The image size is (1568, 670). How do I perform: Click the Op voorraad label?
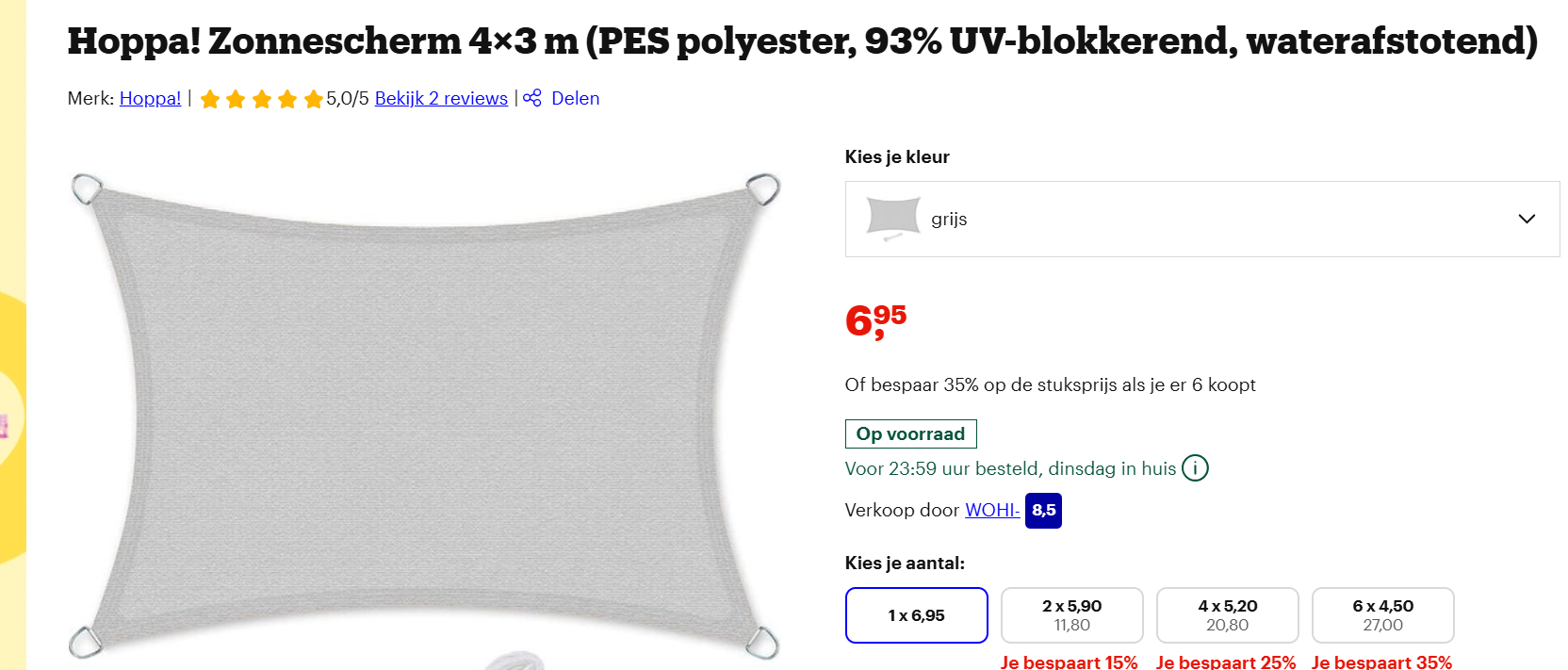[x=910, y=433]
